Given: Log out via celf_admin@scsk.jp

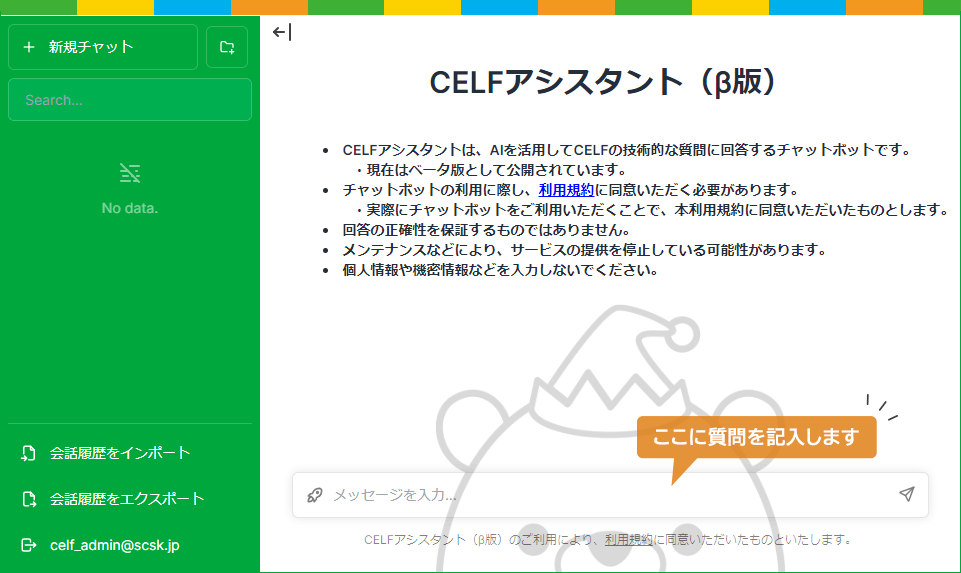Looking at the screenshot, I should tap(130, 545).
